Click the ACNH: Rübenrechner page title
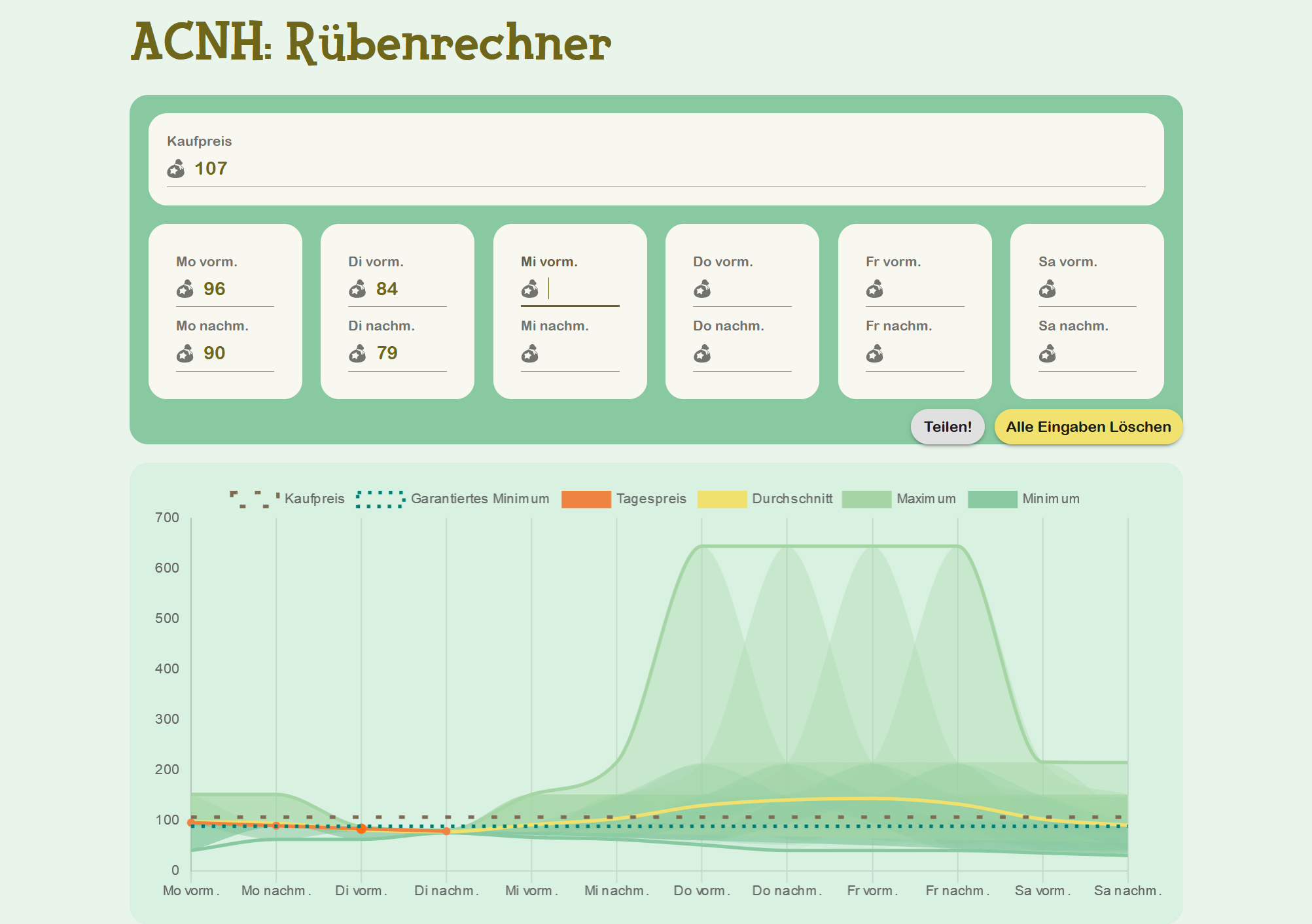This screenshot has height=924, width=1312. click(x=371, y=42)
